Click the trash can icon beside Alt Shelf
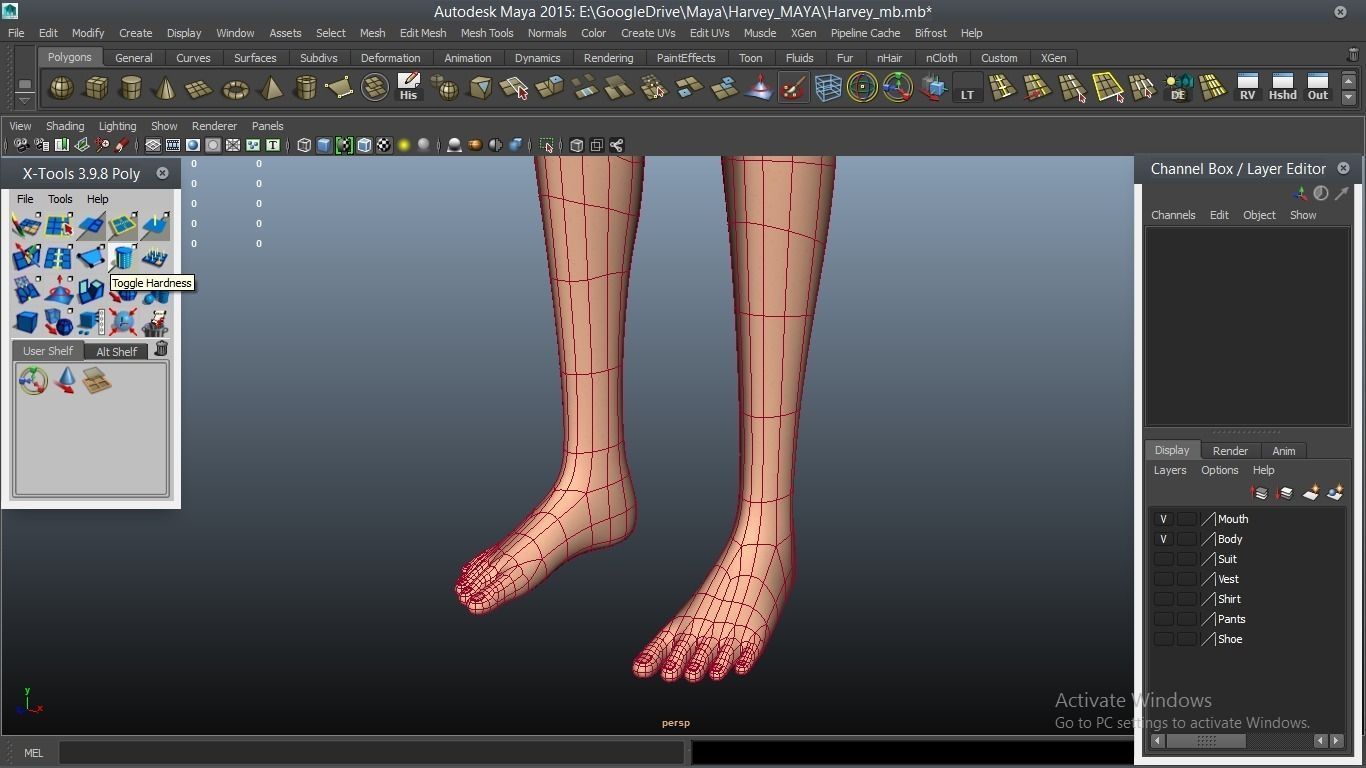Viewport: 1366px width, 768px height. coord(161,350)
